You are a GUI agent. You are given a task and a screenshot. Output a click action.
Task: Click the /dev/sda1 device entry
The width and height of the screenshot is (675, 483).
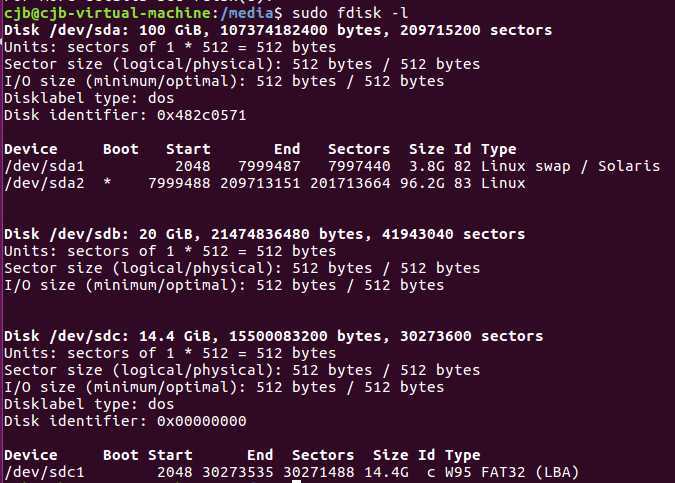coord(44,166)
